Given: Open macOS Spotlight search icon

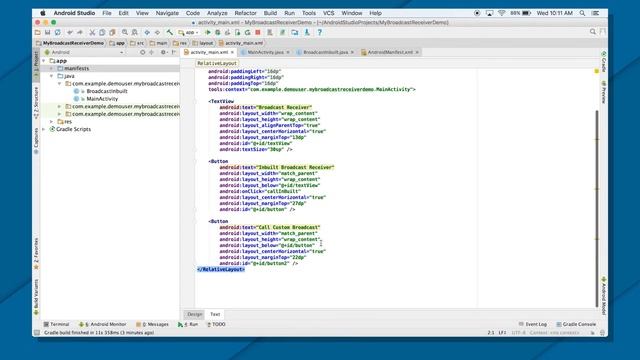Looking at the screenshot, I should pyautogui.click(x=582, y=13).
